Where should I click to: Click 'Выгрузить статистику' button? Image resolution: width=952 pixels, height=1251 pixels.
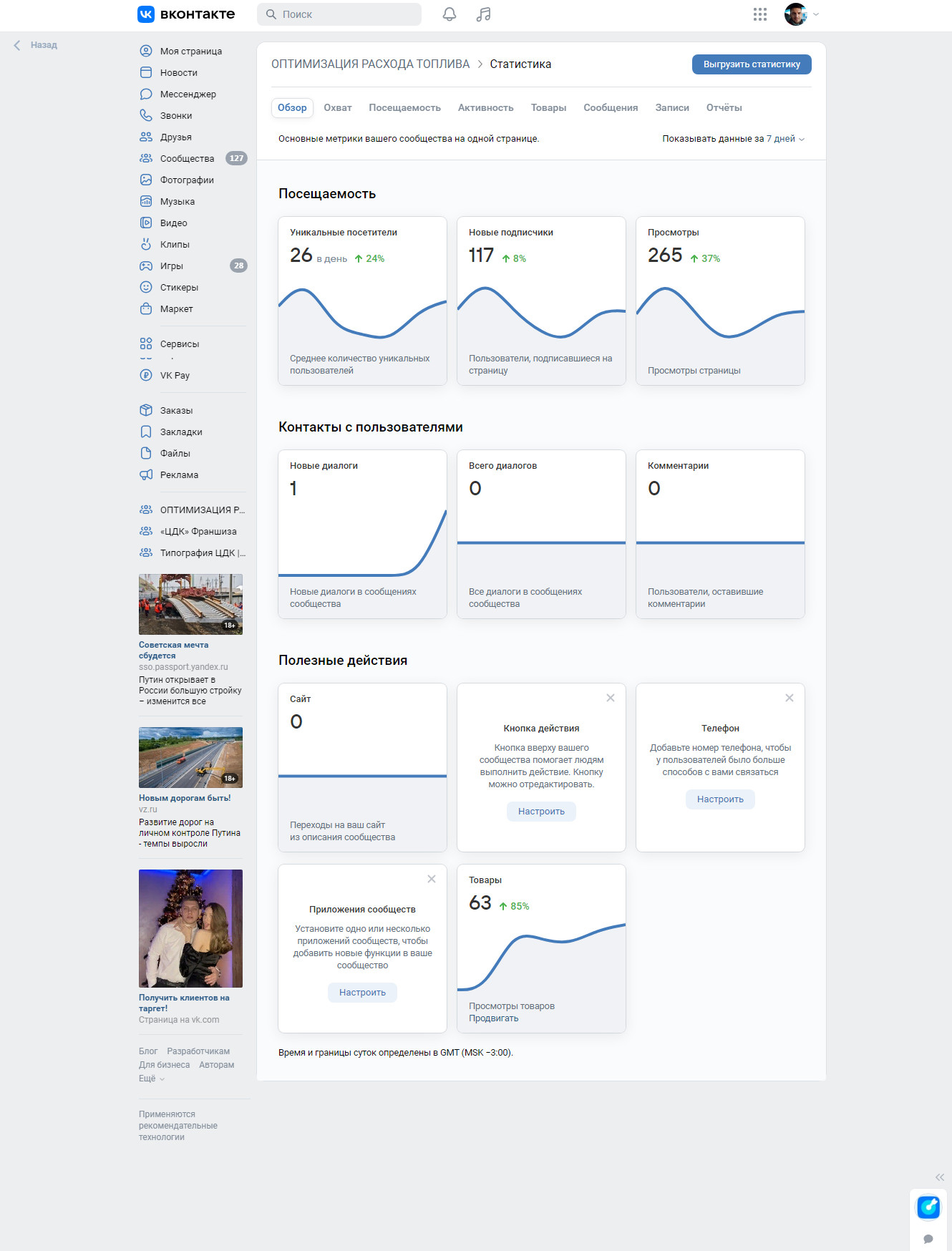[752, 64]
